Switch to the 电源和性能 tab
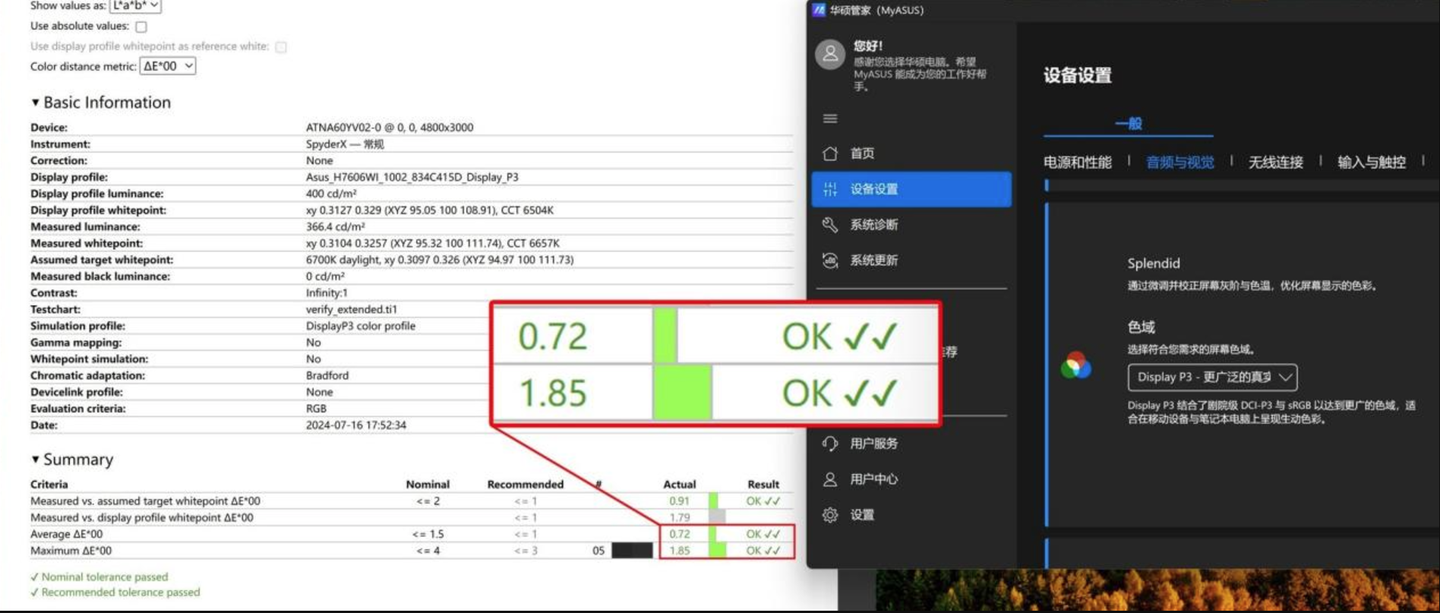This screenshot has width=1440, height=613. [1077, 162]
